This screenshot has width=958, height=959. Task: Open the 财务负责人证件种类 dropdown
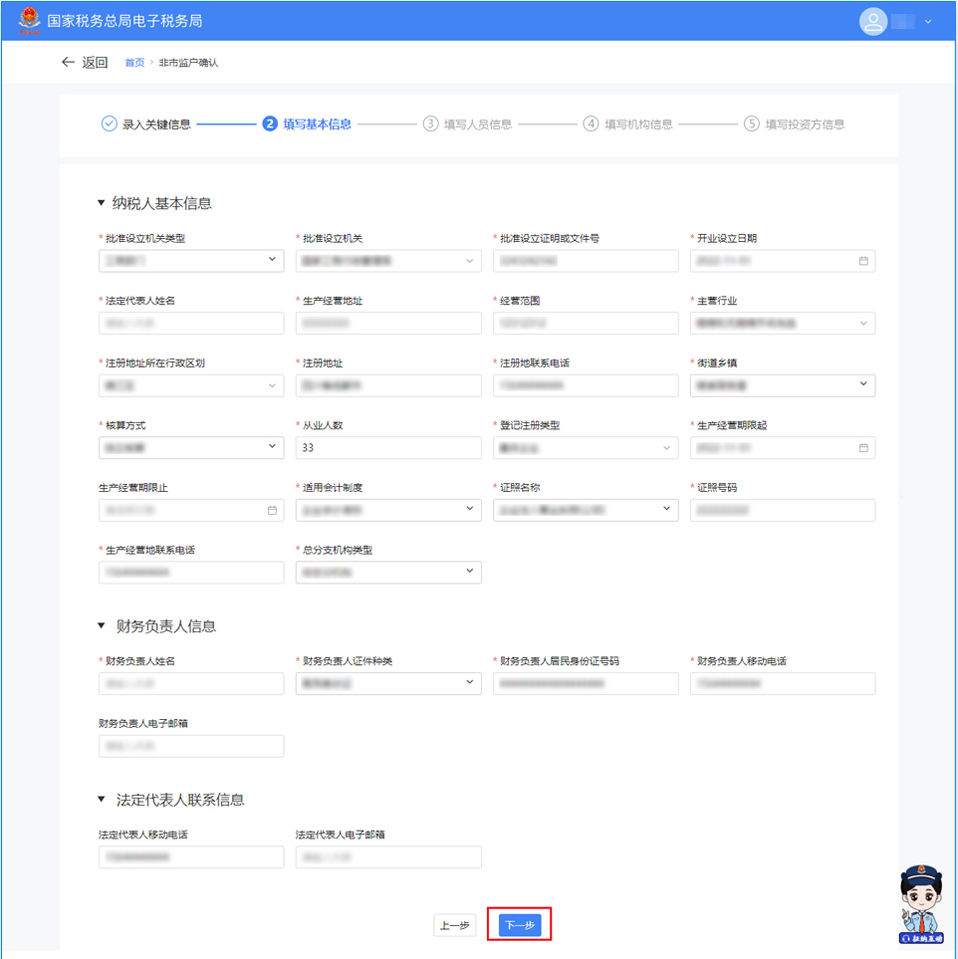click(x=470, y=683)
